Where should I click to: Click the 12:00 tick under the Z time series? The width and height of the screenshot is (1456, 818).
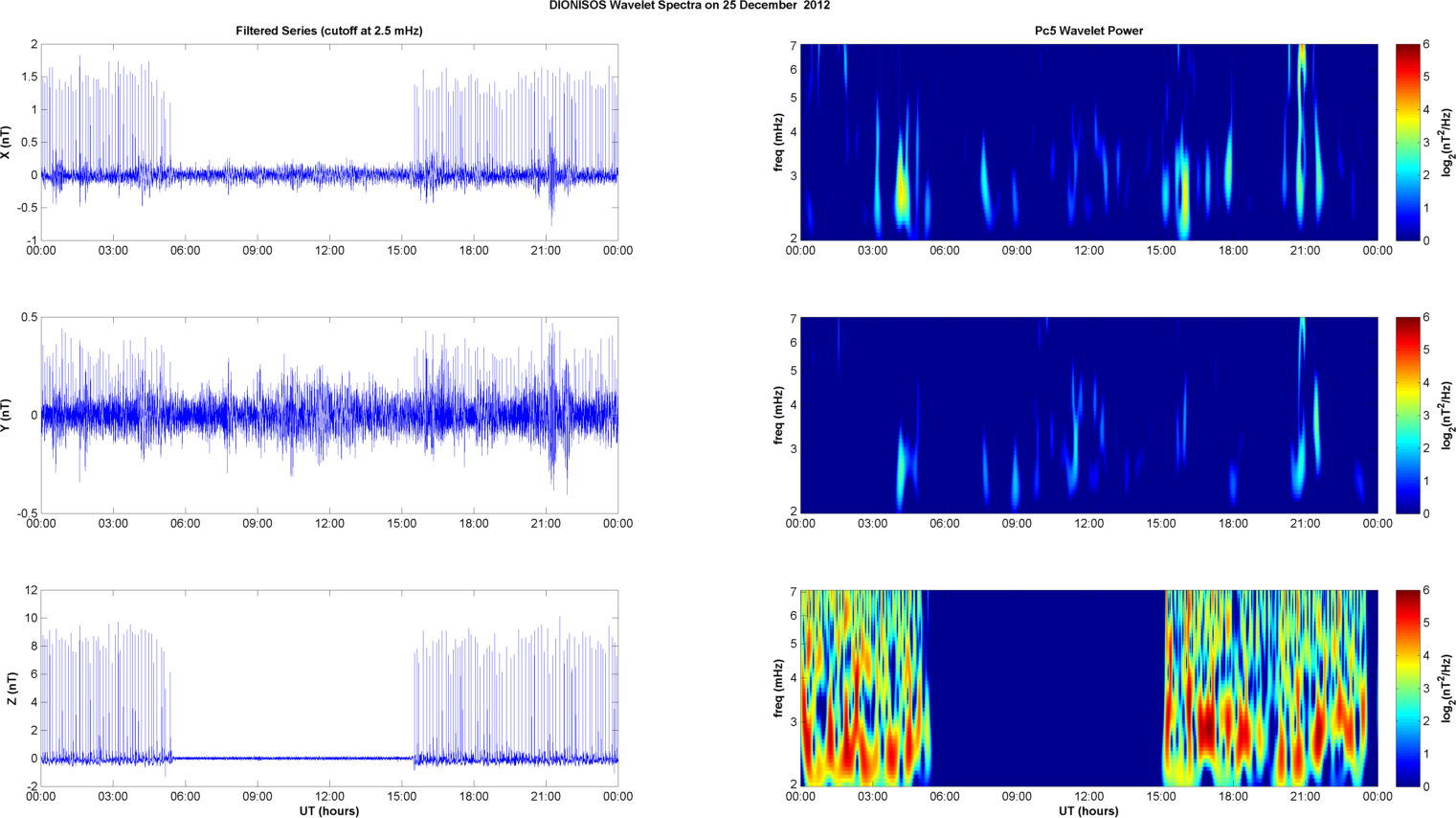329,796
